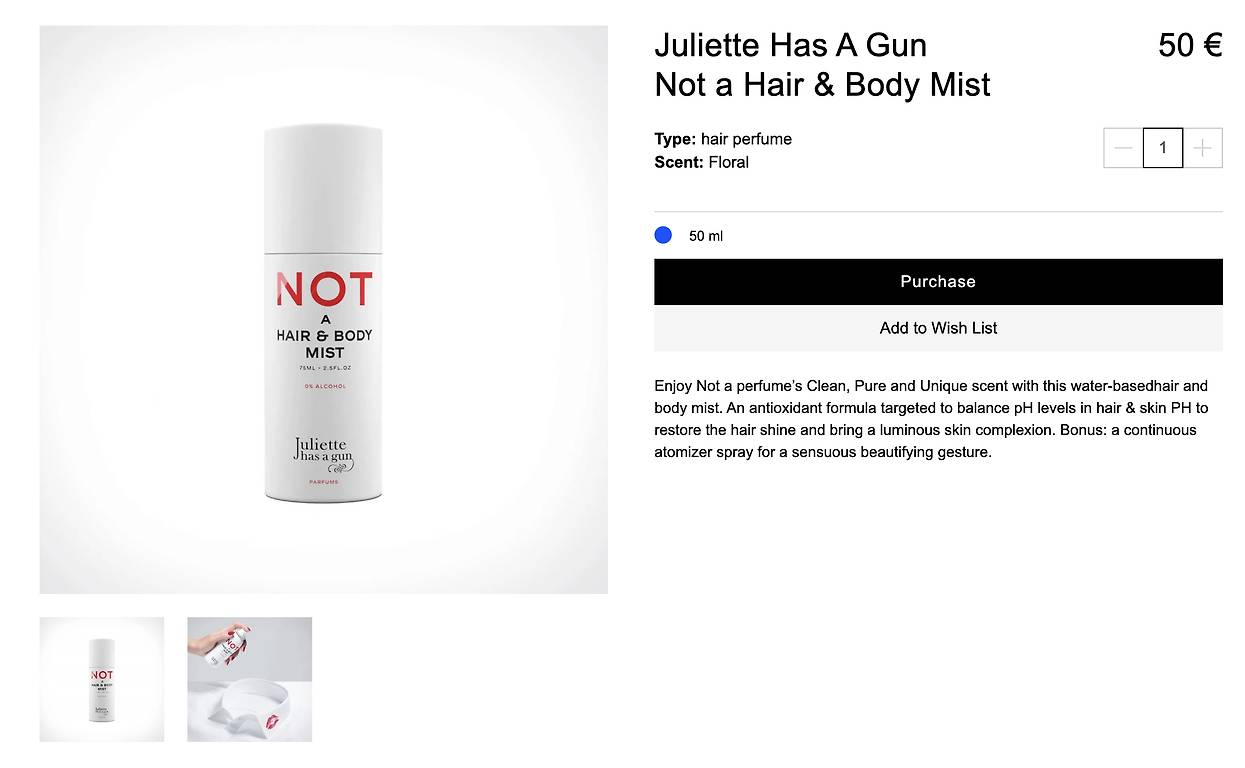The image size is (1245, 768).
Task: Select the blue 50 ml size option
Action: pyautogui.click(x=663, y=235)
